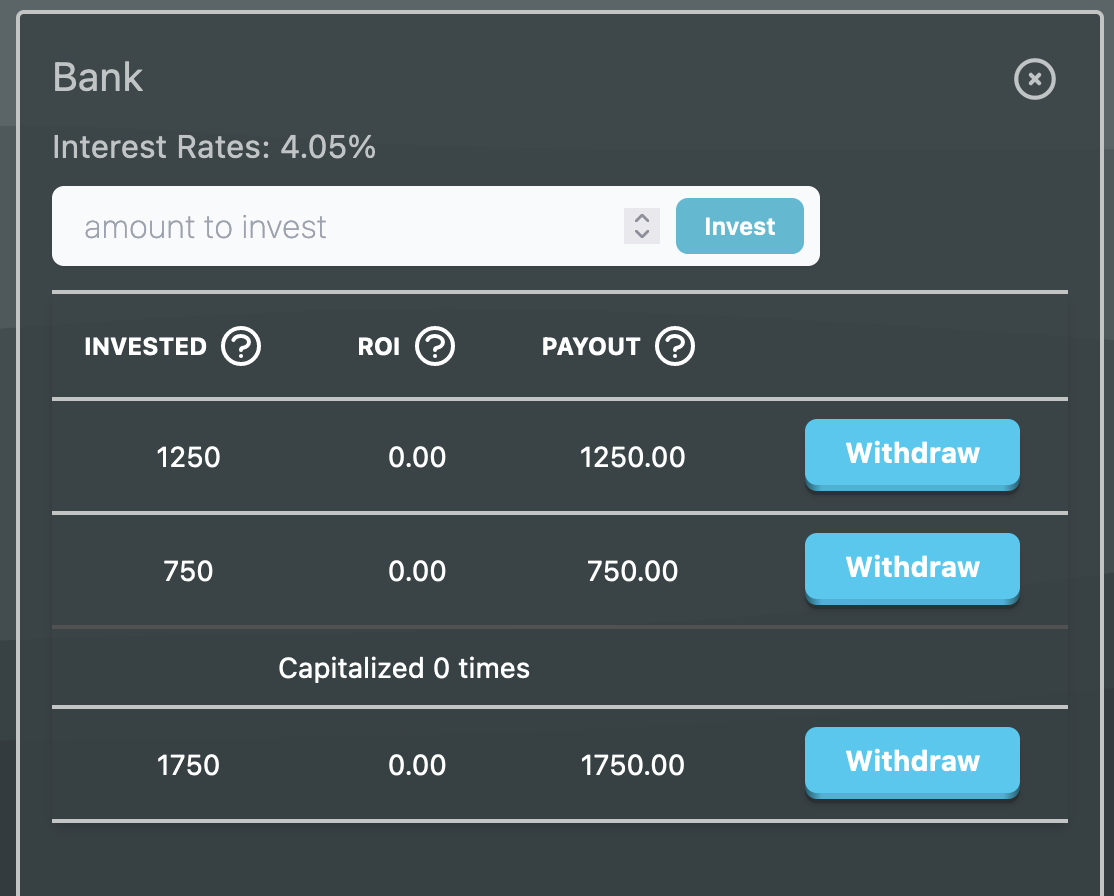The image size is (1114, 896).
Task: Click the Interest Rates 4.05% text
Action: click(x=214, y=148)
